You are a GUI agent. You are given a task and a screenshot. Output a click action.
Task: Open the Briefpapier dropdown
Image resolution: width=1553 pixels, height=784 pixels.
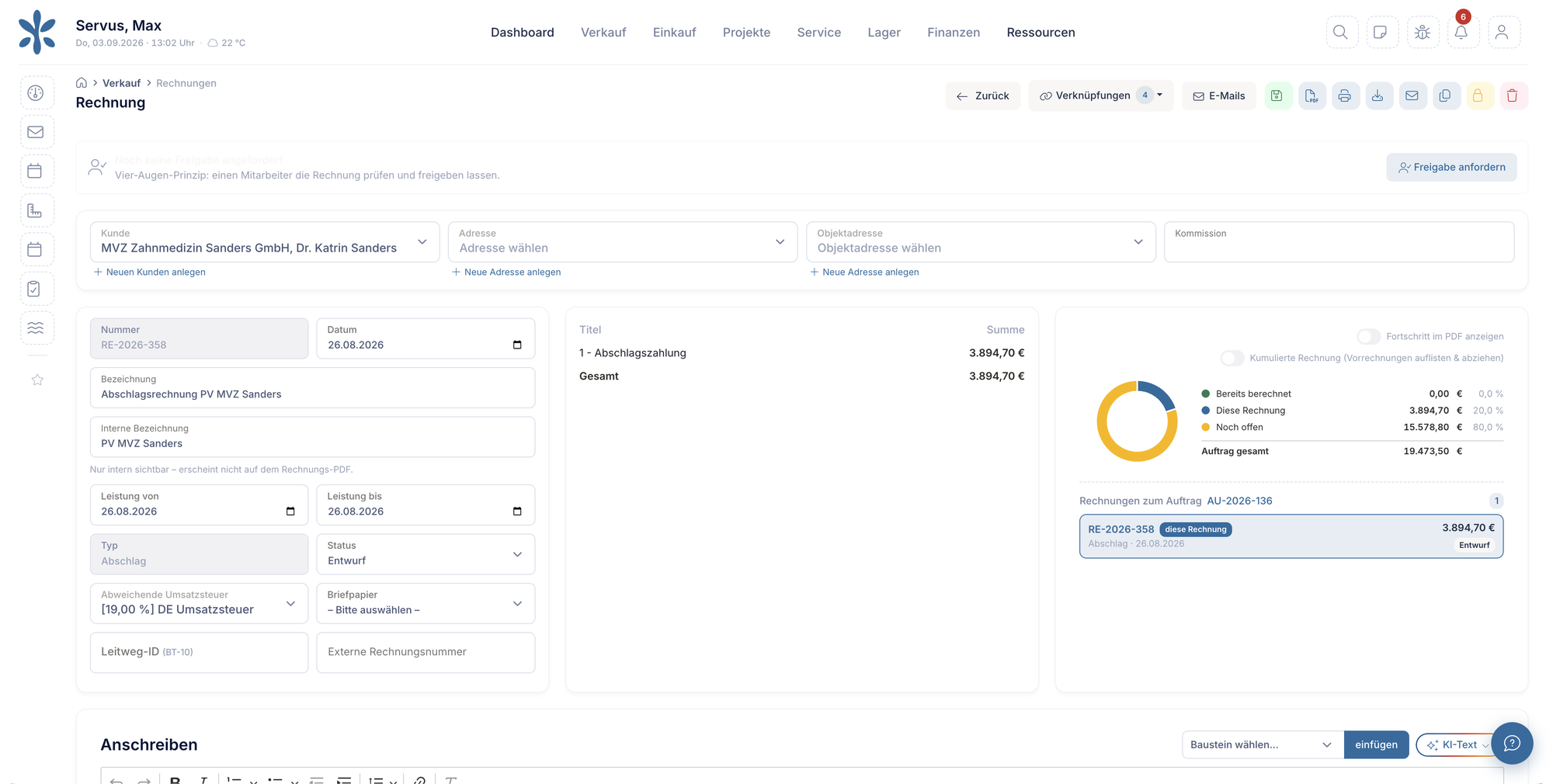pos(426,603)
